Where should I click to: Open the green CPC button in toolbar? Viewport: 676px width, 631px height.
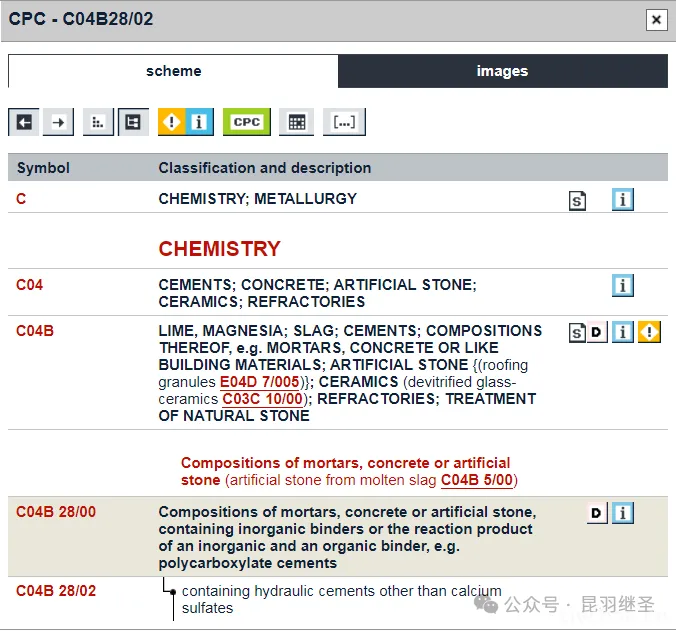coord(246,122)
